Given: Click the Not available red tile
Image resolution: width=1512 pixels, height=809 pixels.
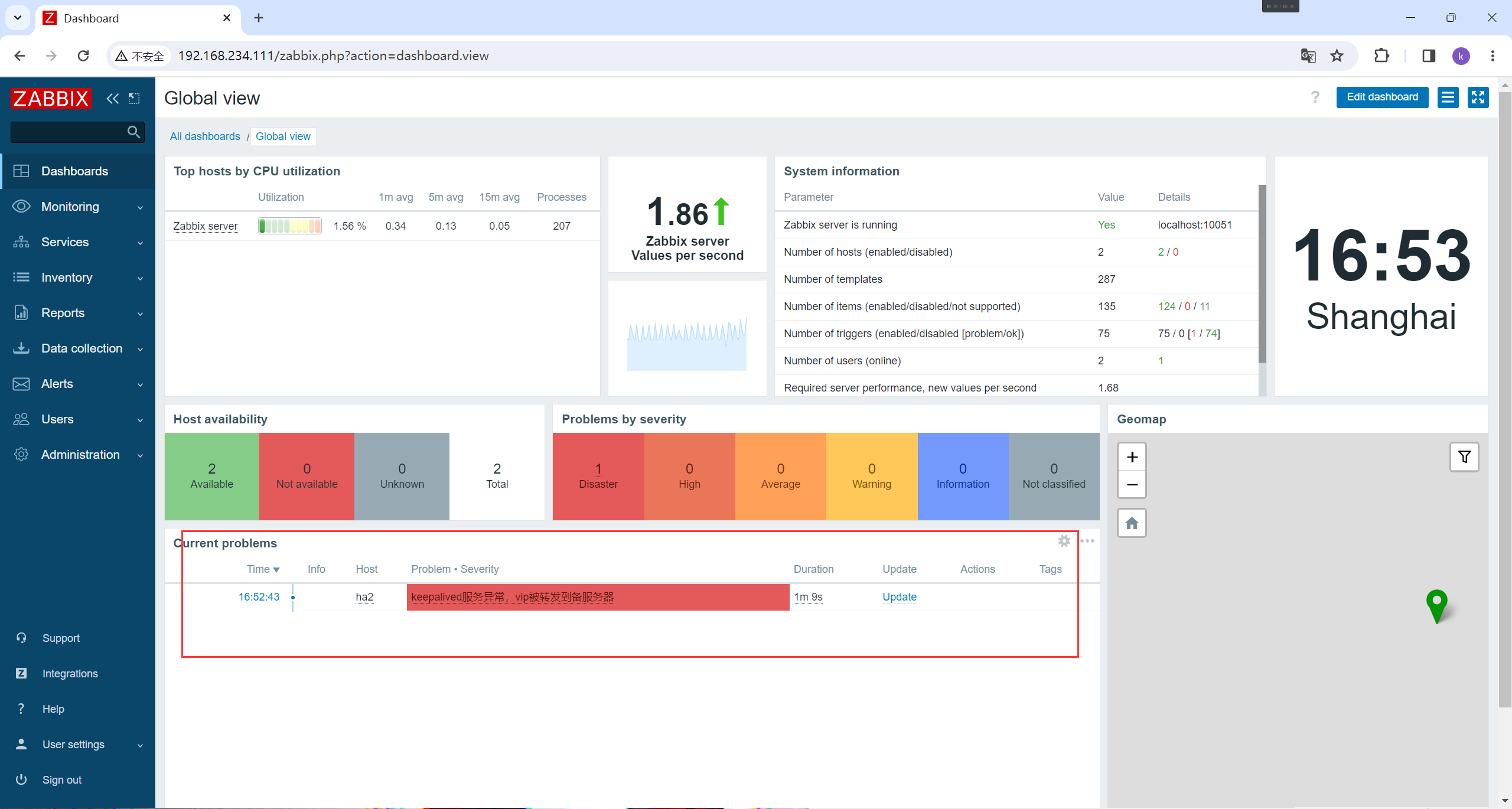Looking at the screenshot, I should point(307,477).
